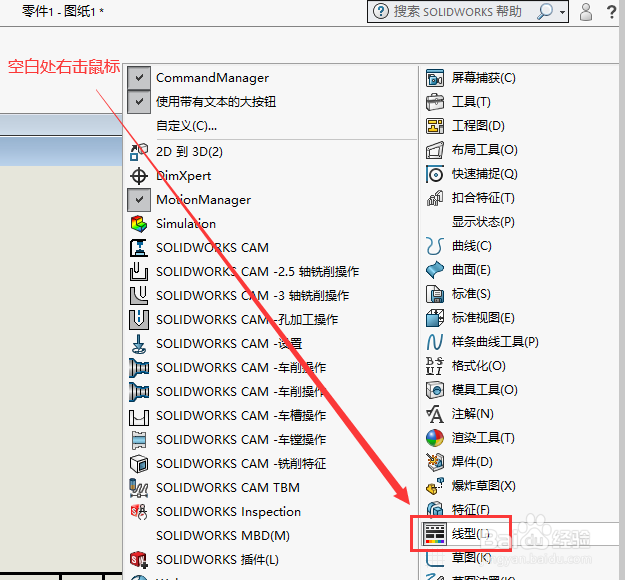
Task: Click the 样条曲线工具(P) icon
Action: click(x=435, y=342)
